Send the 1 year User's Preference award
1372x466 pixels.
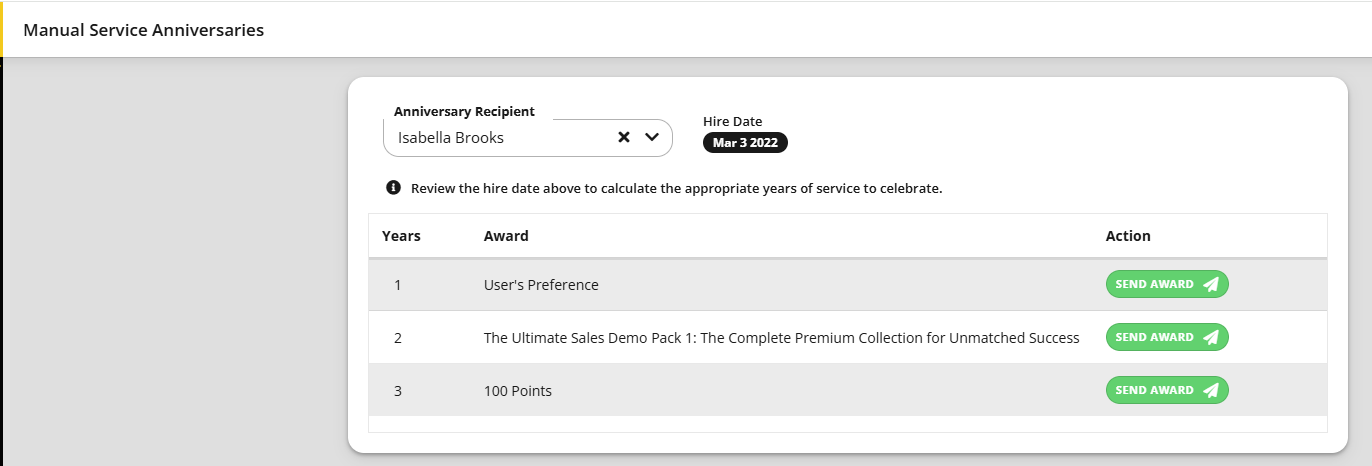tap(1167, 284)
